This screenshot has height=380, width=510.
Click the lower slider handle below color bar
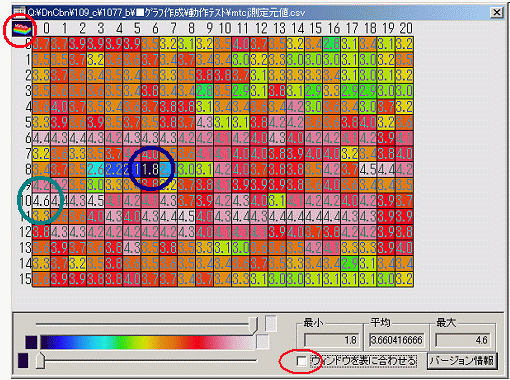tap(40, 361)
